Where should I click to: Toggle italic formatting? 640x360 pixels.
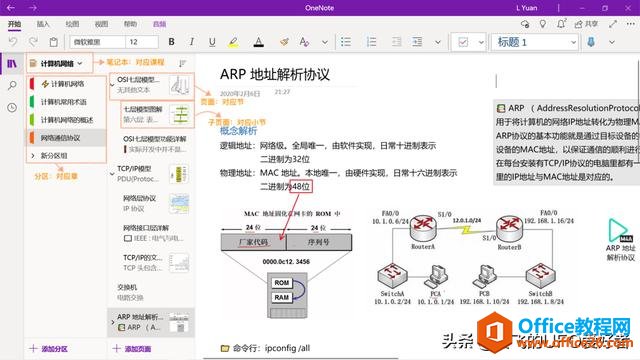[x=191, y=42]
